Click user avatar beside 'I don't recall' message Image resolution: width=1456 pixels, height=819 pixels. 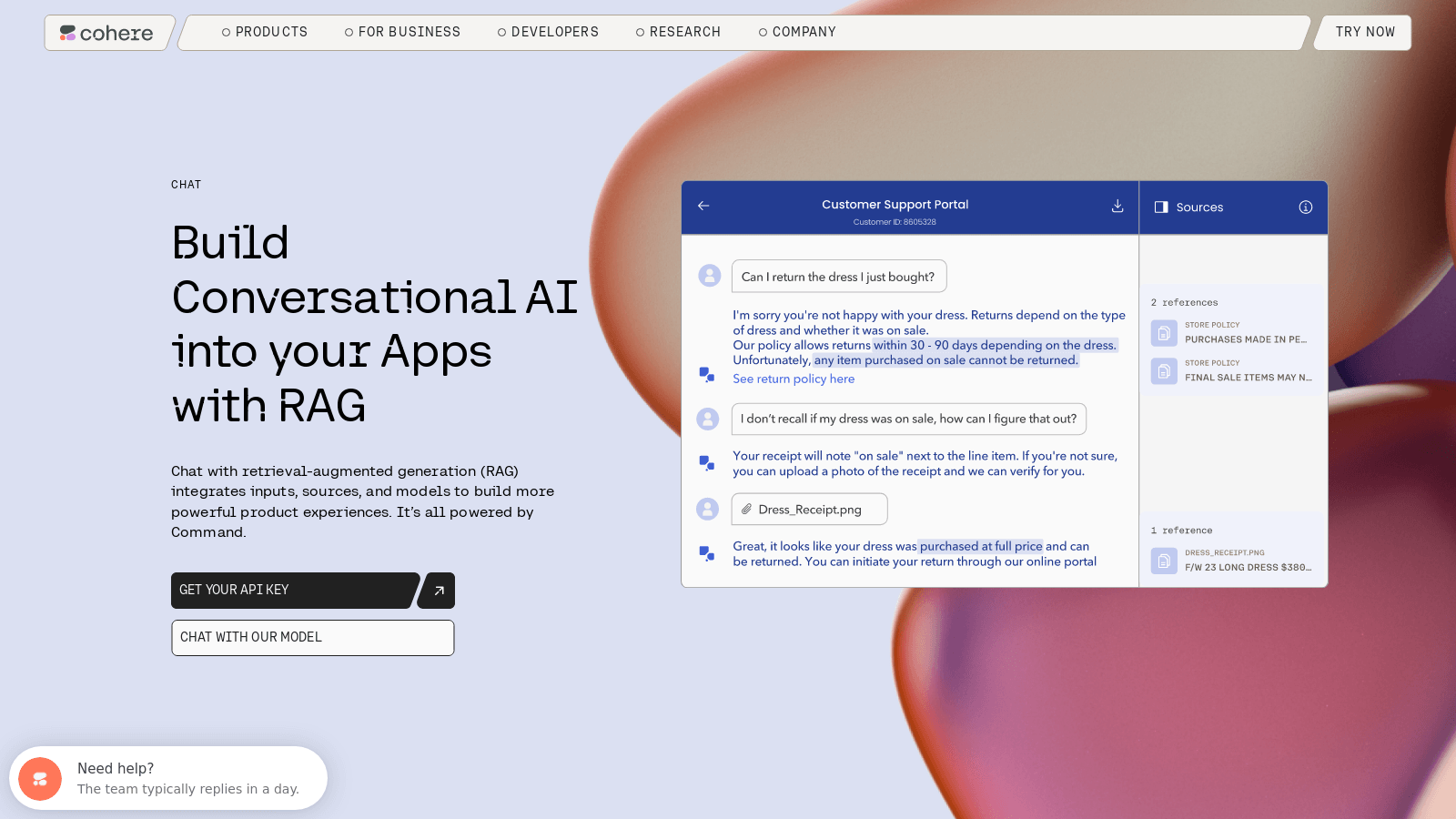pos(708,419)
